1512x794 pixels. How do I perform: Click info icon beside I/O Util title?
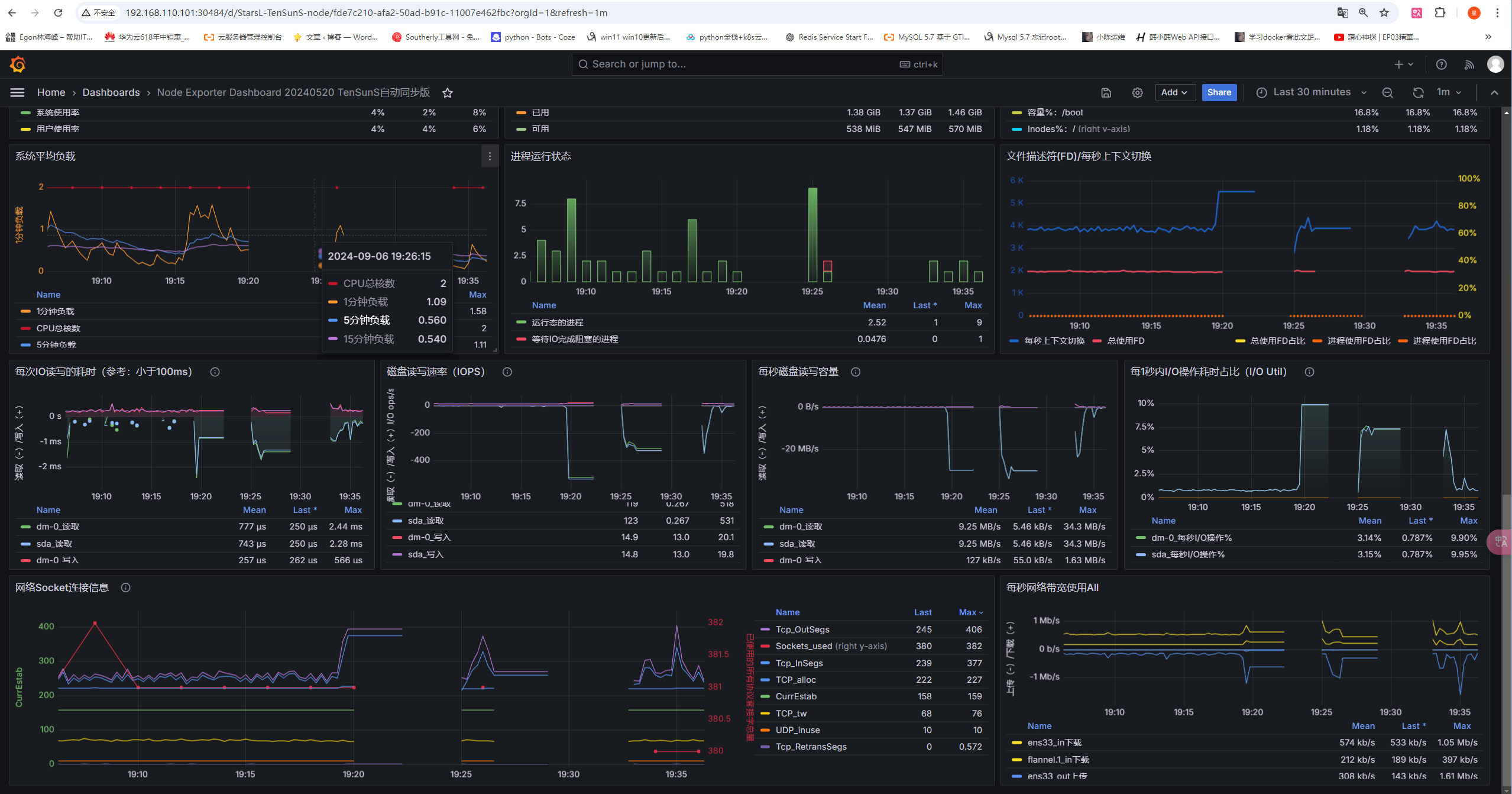[x=1309, y=372]
